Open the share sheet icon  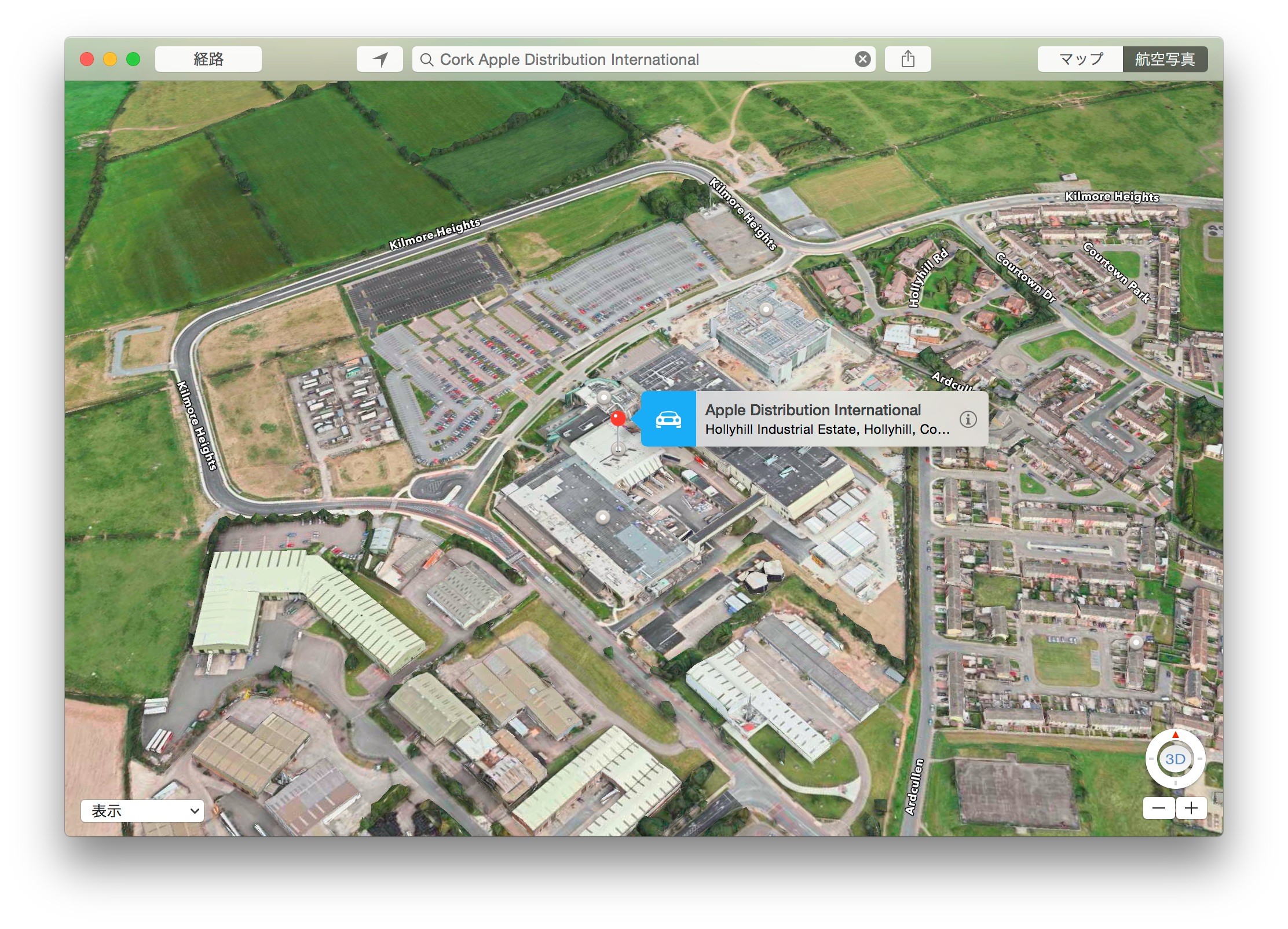(908, 59)
